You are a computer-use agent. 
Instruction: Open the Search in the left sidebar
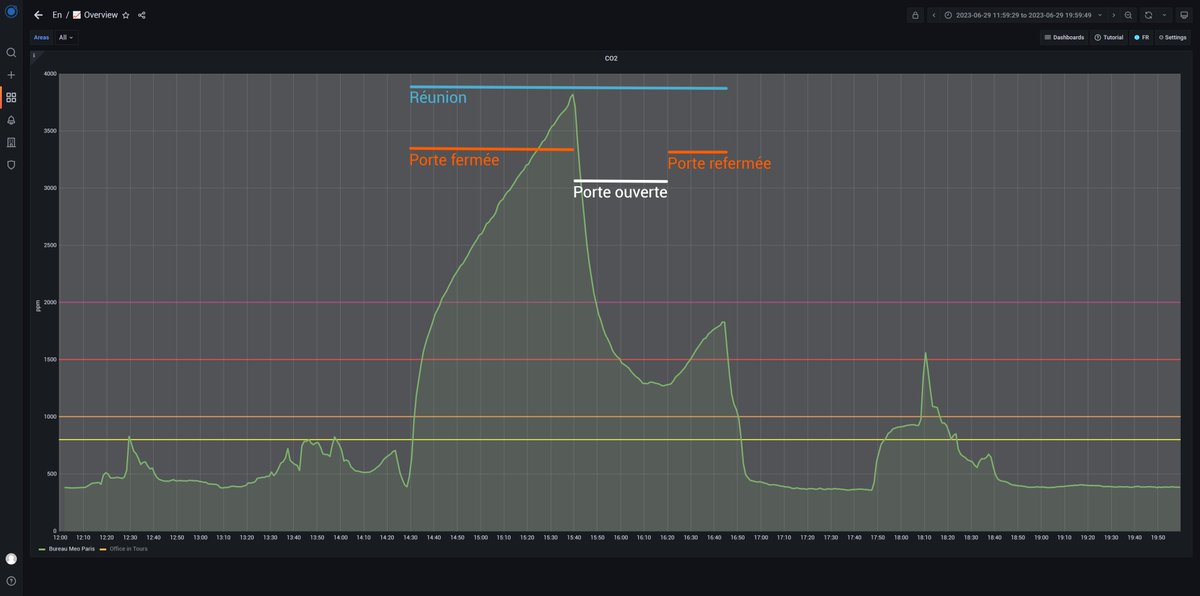pyautogui.click(x=10, y=53)
